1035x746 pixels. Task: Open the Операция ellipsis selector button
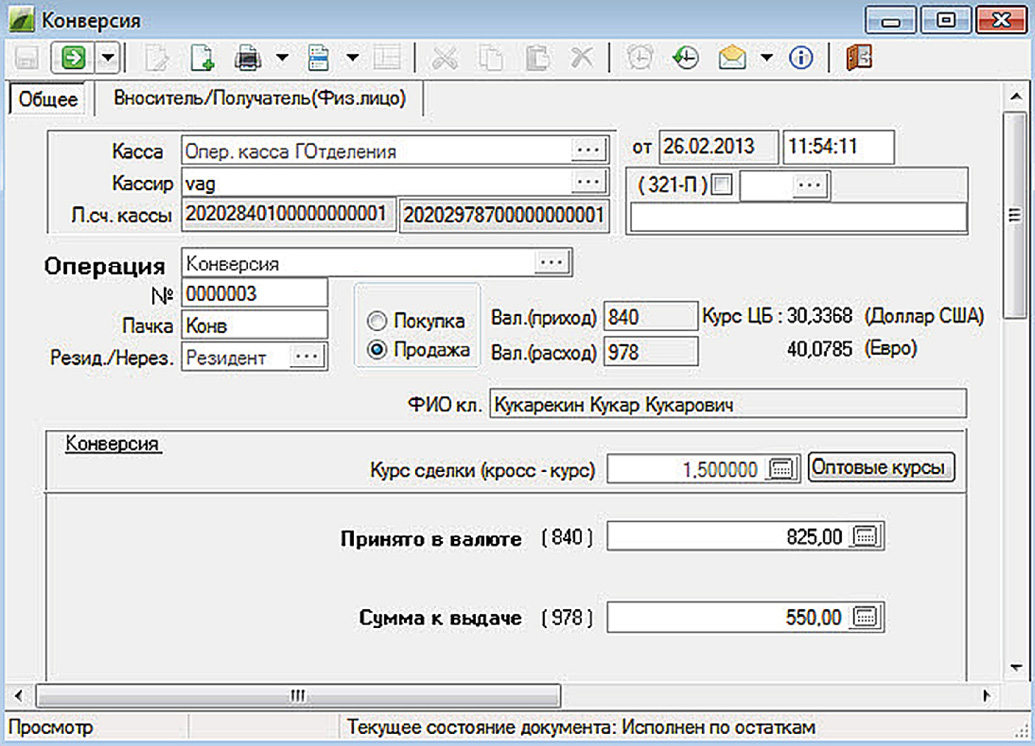click(x=552, y=263)
